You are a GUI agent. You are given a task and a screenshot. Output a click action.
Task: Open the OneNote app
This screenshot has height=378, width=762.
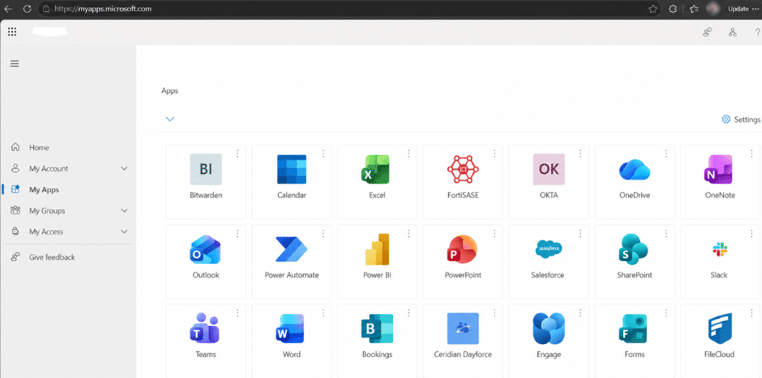720,181
